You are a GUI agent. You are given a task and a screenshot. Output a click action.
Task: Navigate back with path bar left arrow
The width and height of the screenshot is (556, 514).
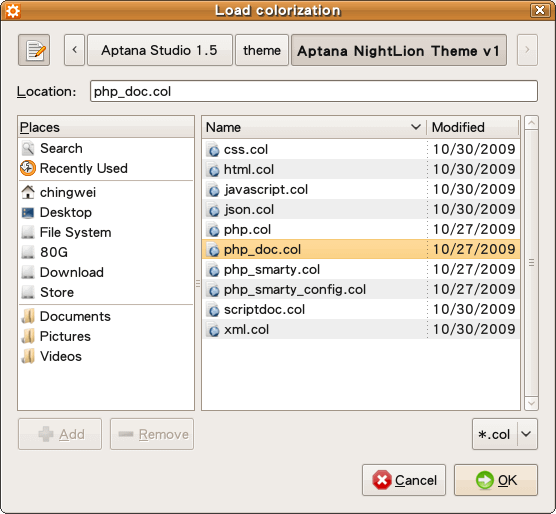[x=74, y=50]
